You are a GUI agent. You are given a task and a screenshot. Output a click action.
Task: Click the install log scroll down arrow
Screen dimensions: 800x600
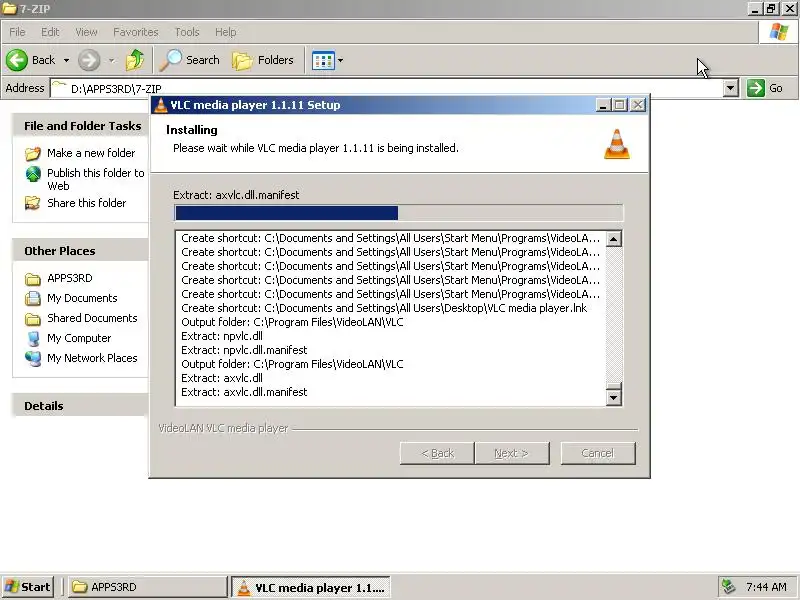[614, 397]
